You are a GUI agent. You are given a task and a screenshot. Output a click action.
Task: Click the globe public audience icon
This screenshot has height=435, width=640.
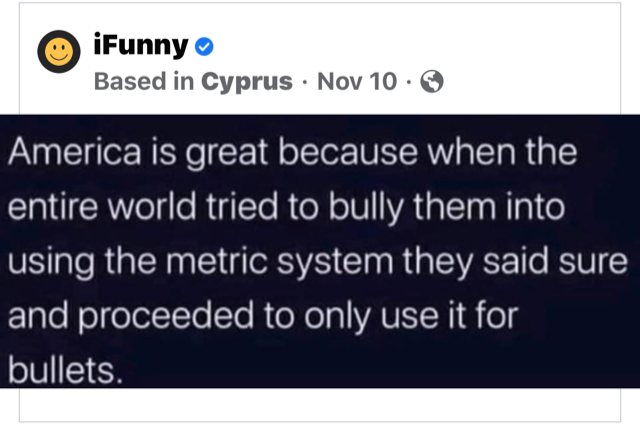[x=432, y=82]
